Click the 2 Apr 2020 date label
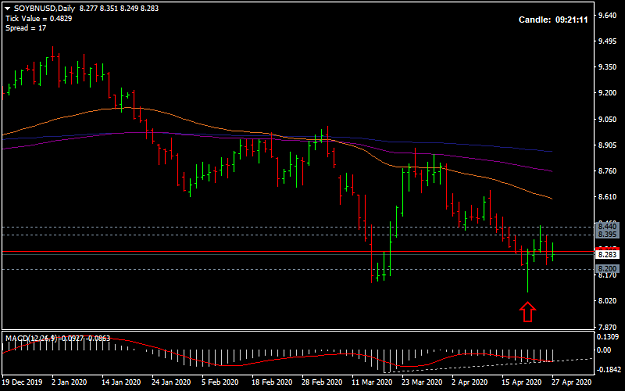The image size is (625, 391). click(470, 382)
